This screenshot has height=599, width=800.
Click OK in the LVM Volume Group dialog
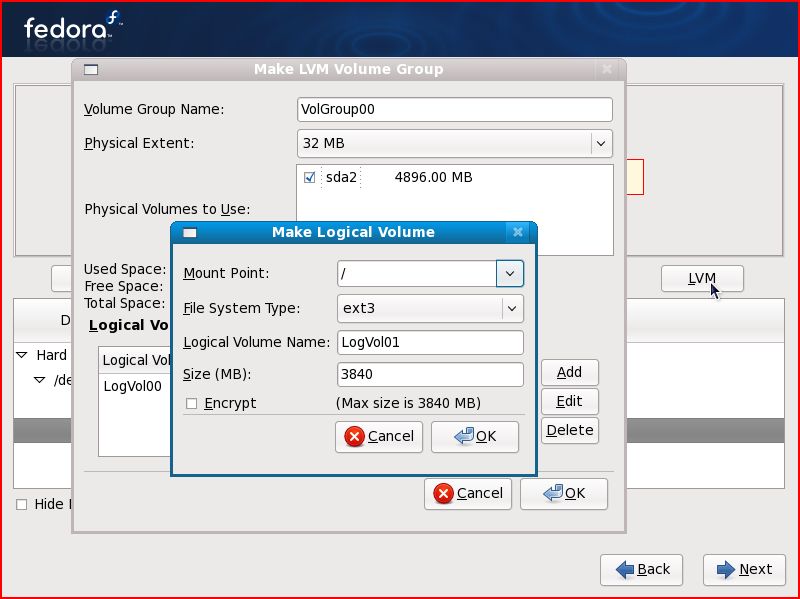click(x=564, y=493)
